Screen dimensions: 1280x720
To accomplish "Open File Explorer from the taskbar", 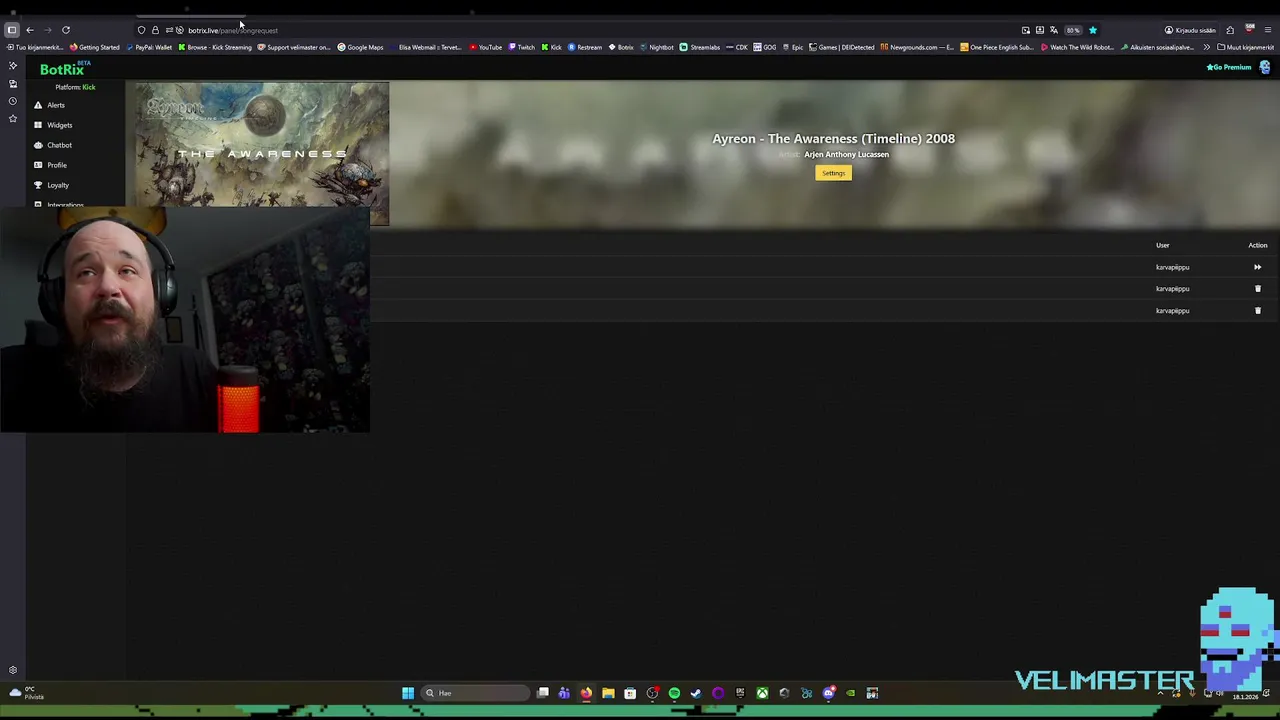I will [608, 693].
